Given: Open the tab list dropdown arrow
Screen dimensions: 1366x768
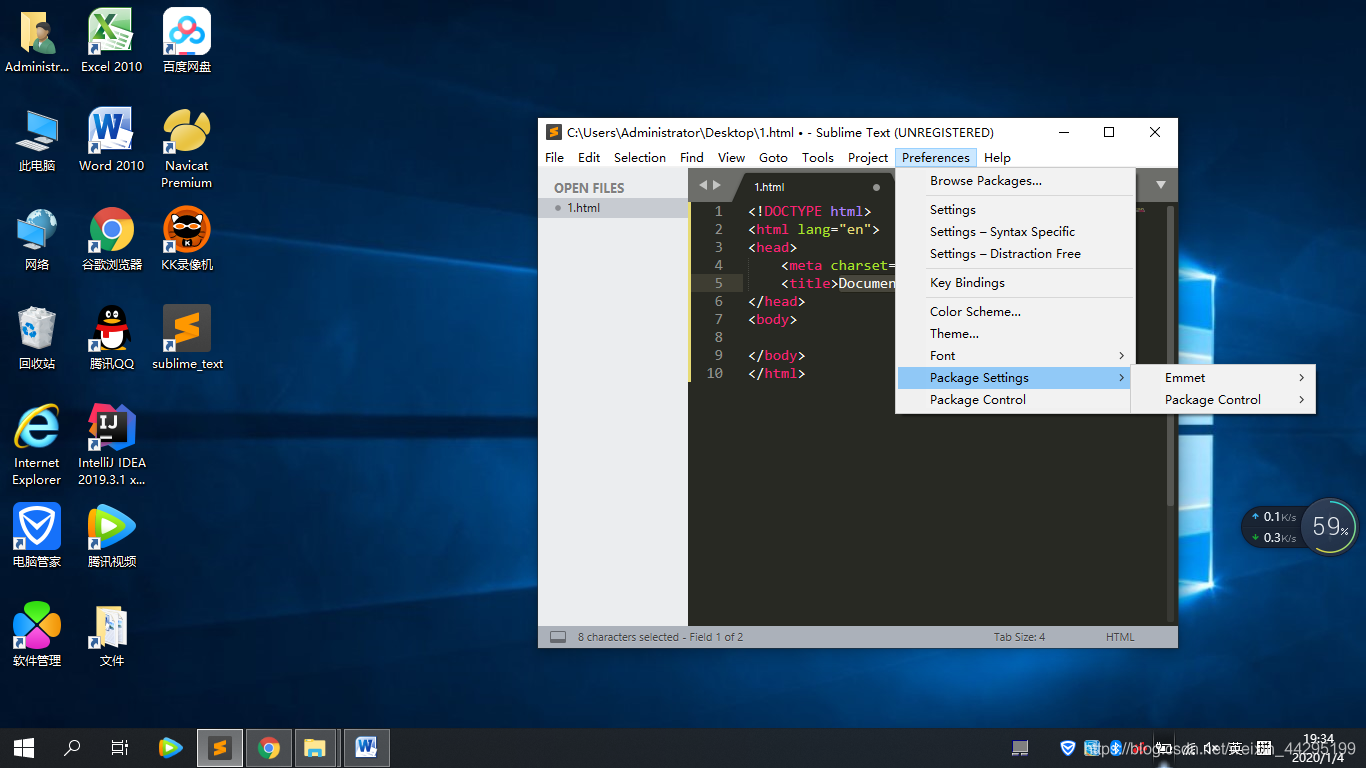Looking at the screenshot, I should tap(1161, 185).
